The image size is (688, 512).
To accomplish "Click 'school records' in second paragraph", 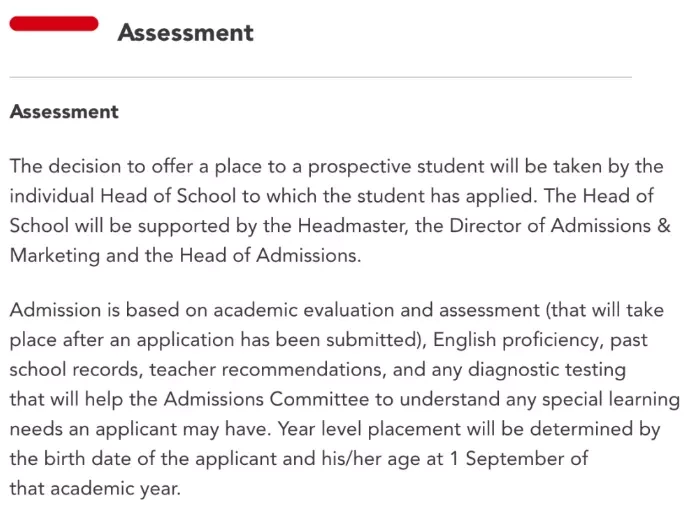I will (74, 370).
